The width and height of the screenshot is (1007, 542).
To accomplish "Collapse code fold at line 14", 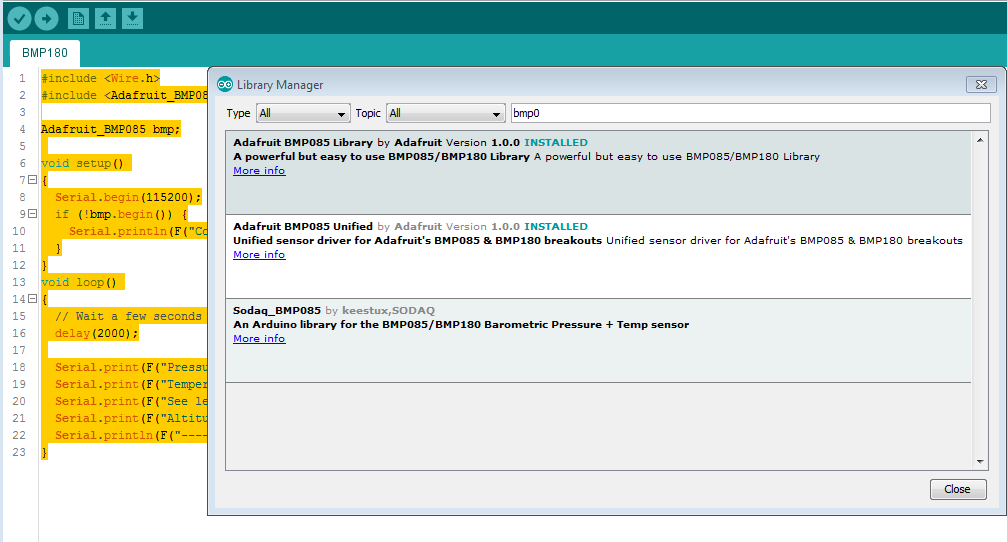I will click(32, 299).
